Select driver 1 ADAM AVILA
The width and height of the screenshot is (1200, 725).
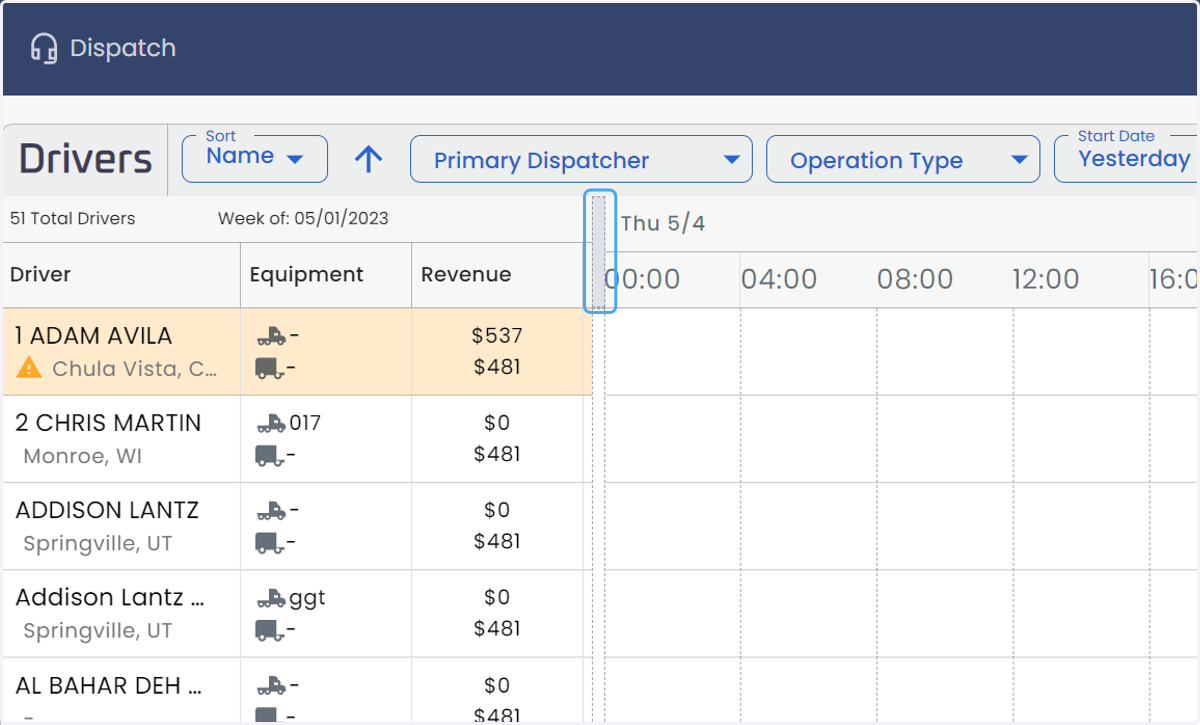(94, 336)
